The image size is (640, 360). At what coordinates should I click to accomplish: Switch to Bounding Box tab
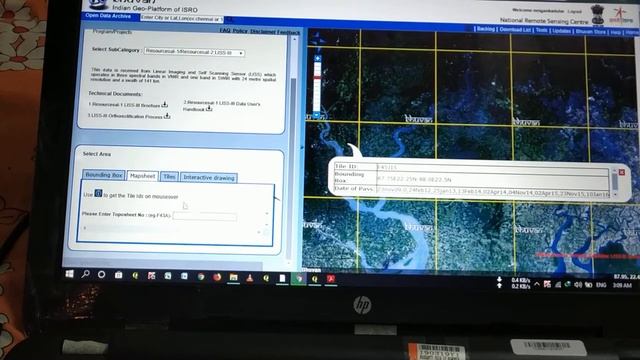pyautogui.click(x=104, y=175)
